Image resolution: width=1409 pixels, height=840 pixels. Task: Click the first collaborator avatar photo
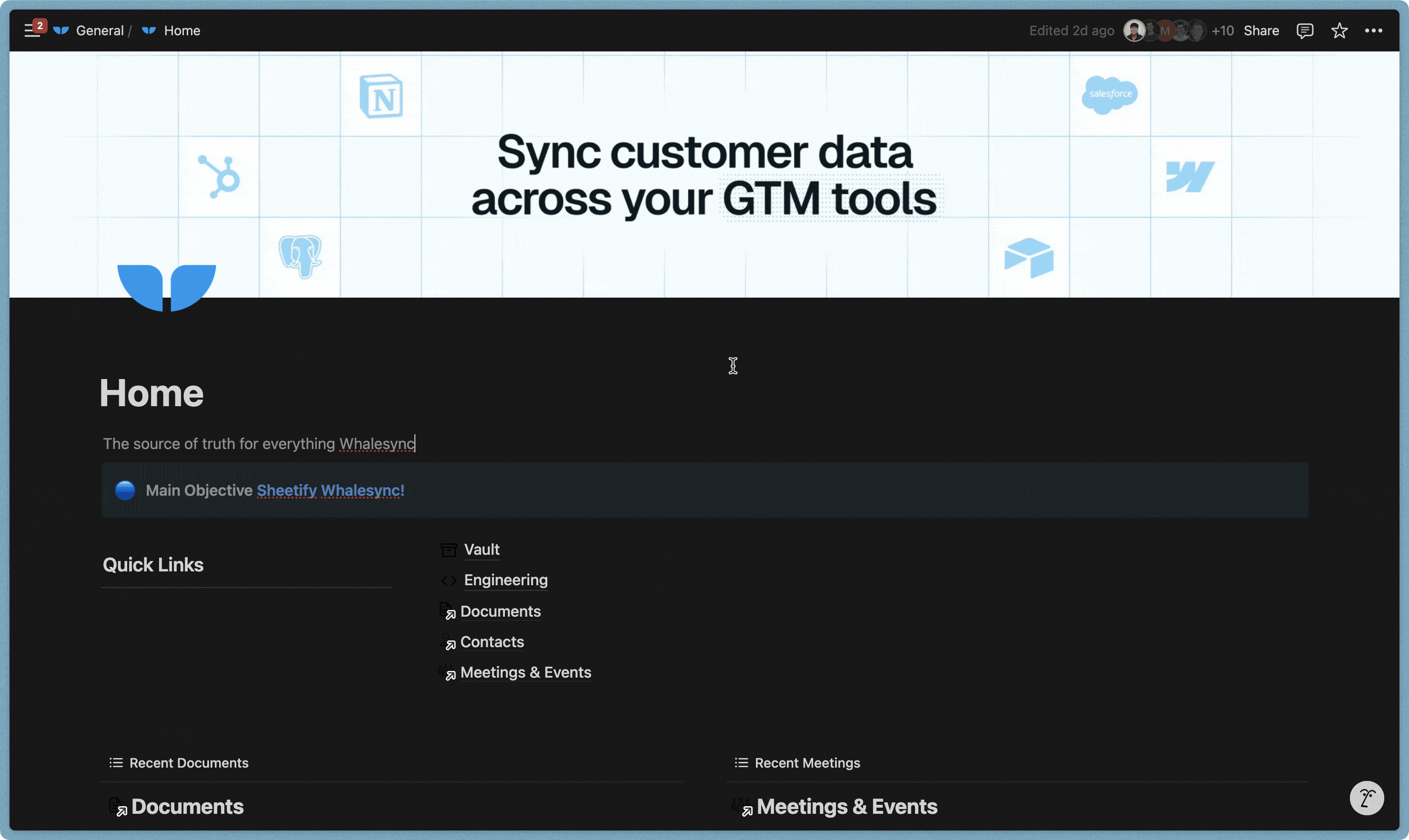[x=1134, y=30]
